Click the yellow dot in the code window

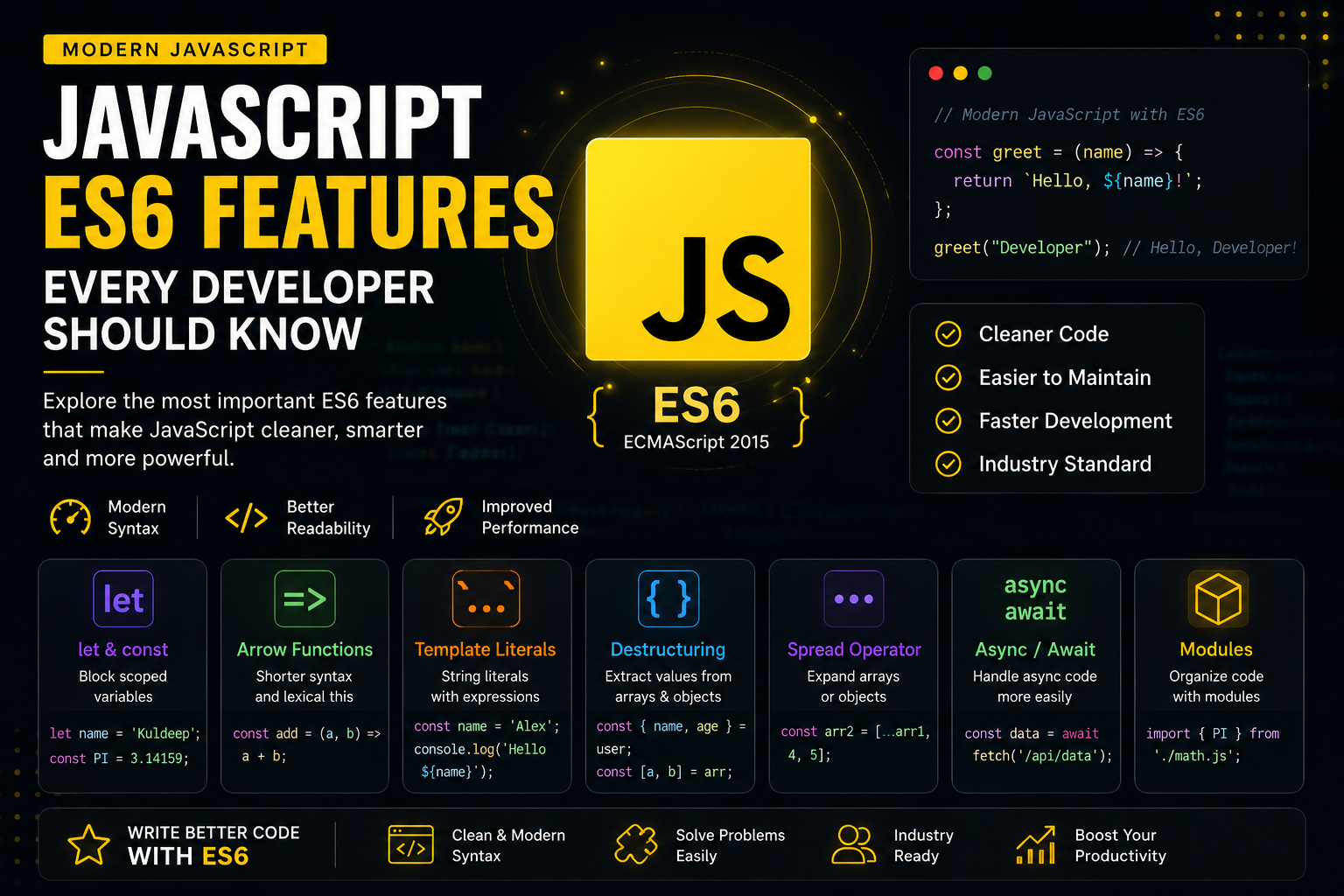coord(961,73)
